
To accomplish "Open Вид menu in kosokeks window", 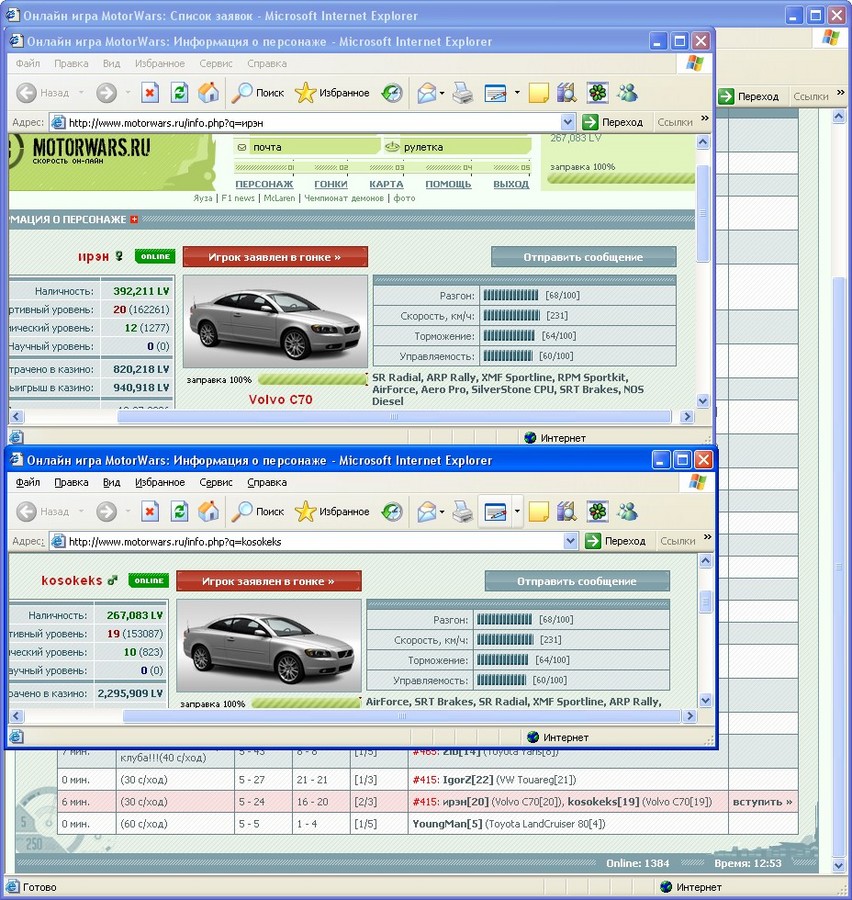I will [x=111, y=482].
